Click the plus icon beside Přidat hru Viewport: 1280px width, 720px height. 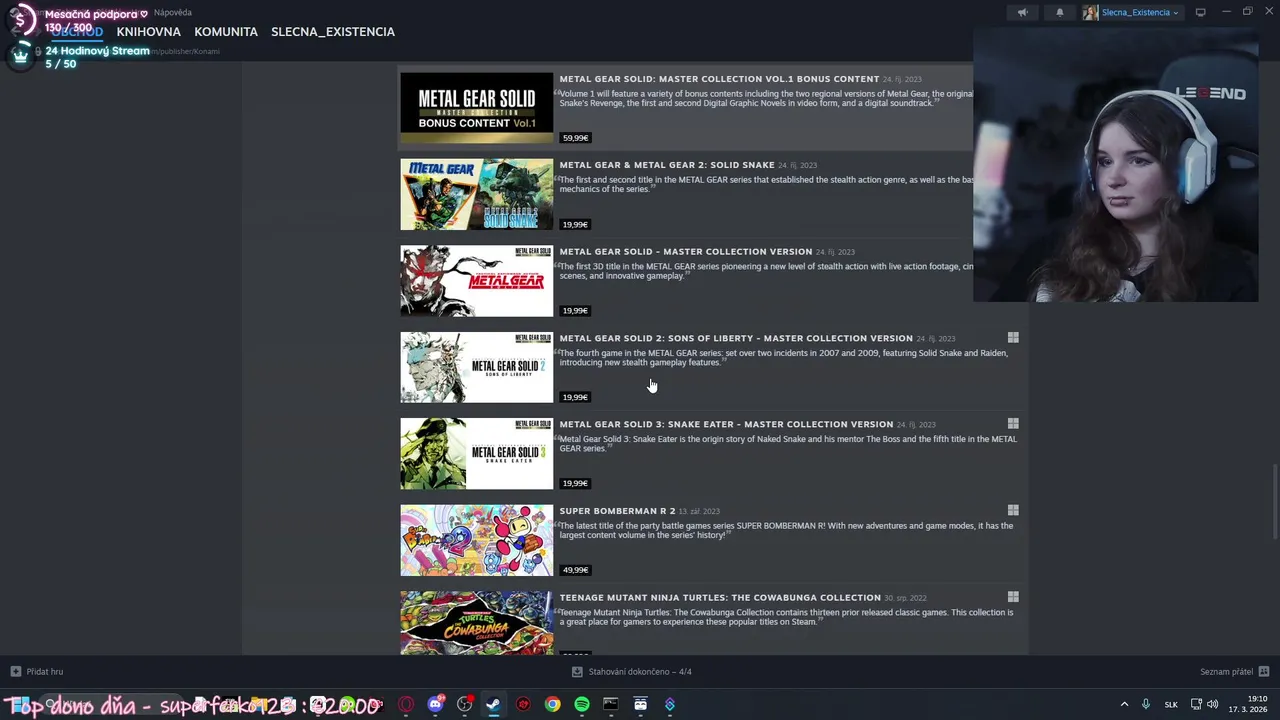pos(15,672)
